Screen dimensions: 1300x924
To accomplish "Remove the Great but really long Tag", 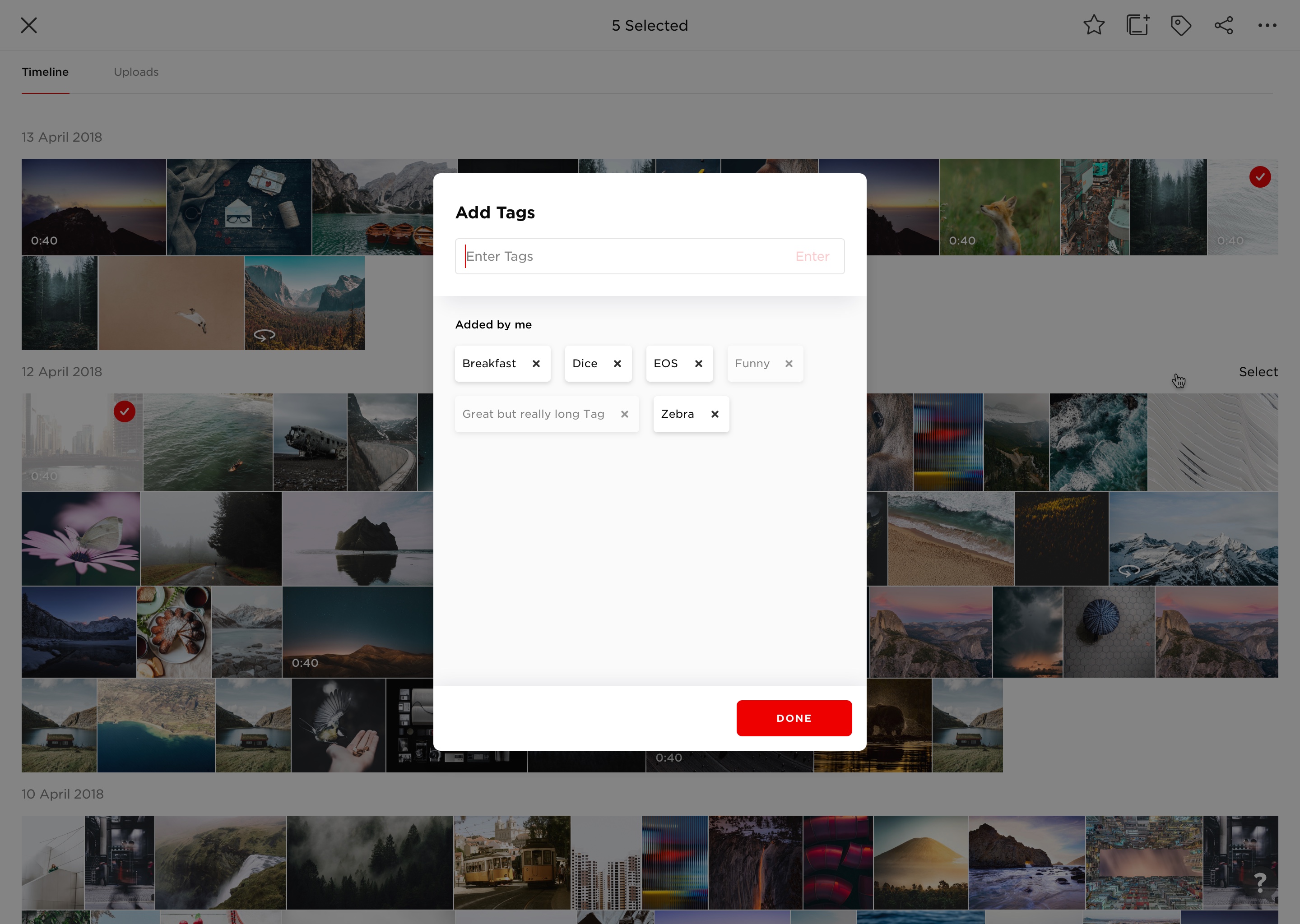I will pos(624,414).
